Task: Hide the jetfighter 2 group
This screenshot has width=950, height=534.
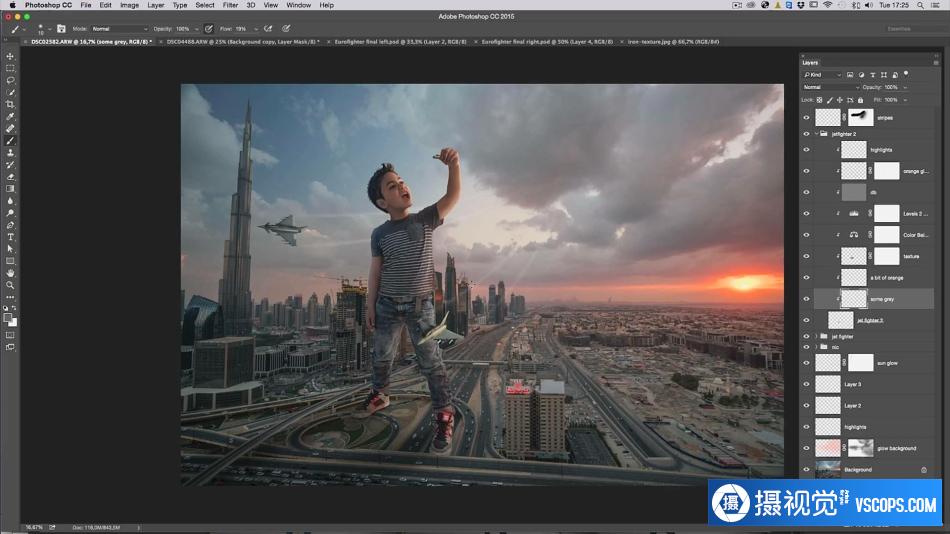Action: [x=806, y=134]
